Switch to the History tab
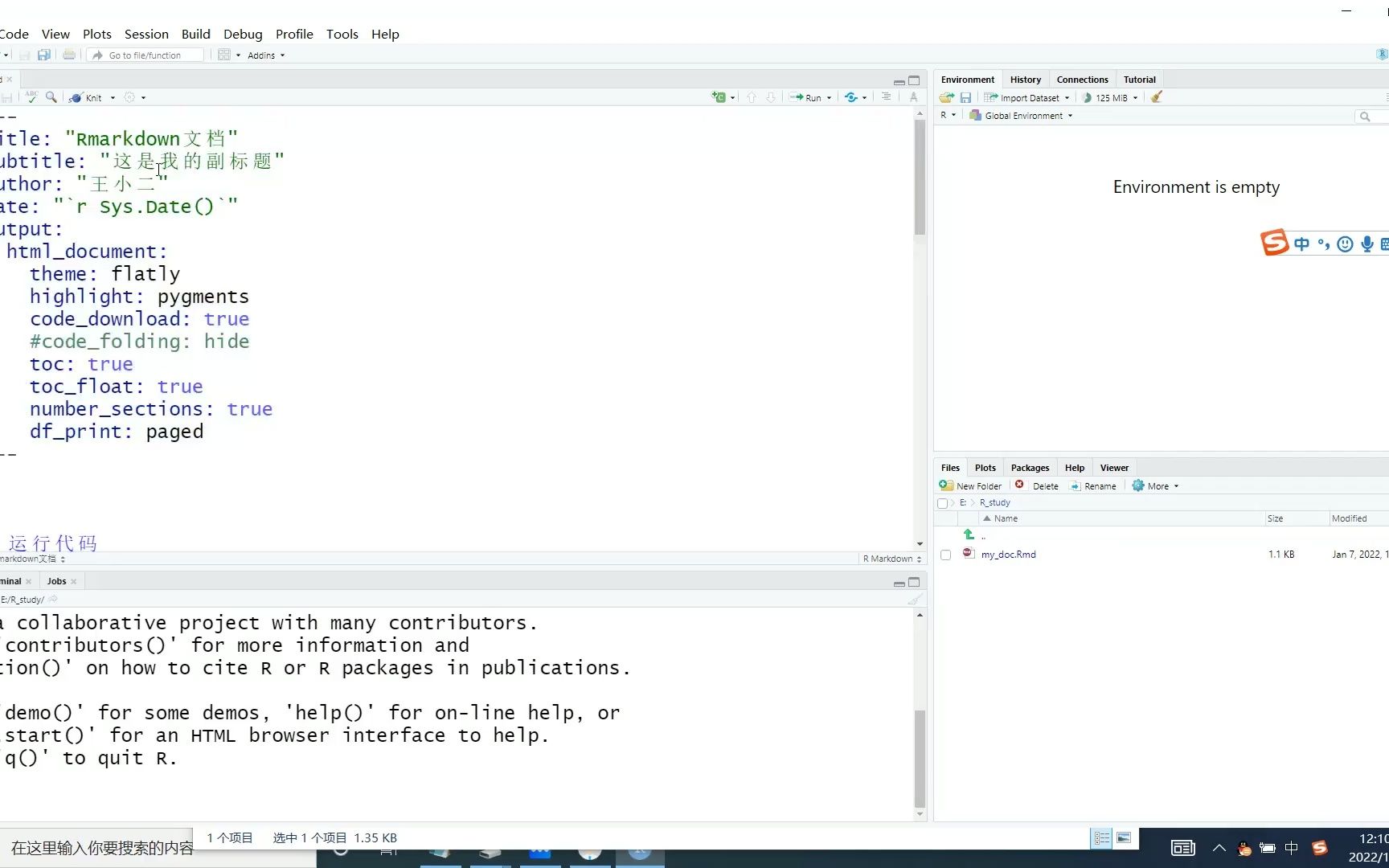This screenshot has width=1389, height=868. click(x=1025, y=80)
